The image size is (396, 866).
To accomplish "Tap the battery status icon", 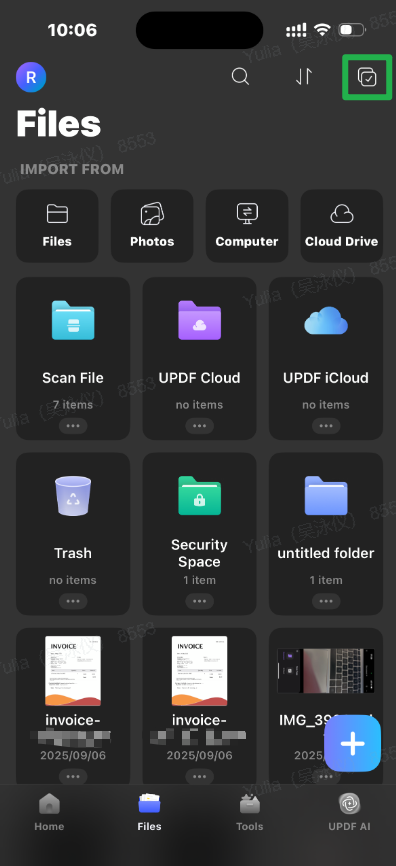I will click(x=352, y=29).
